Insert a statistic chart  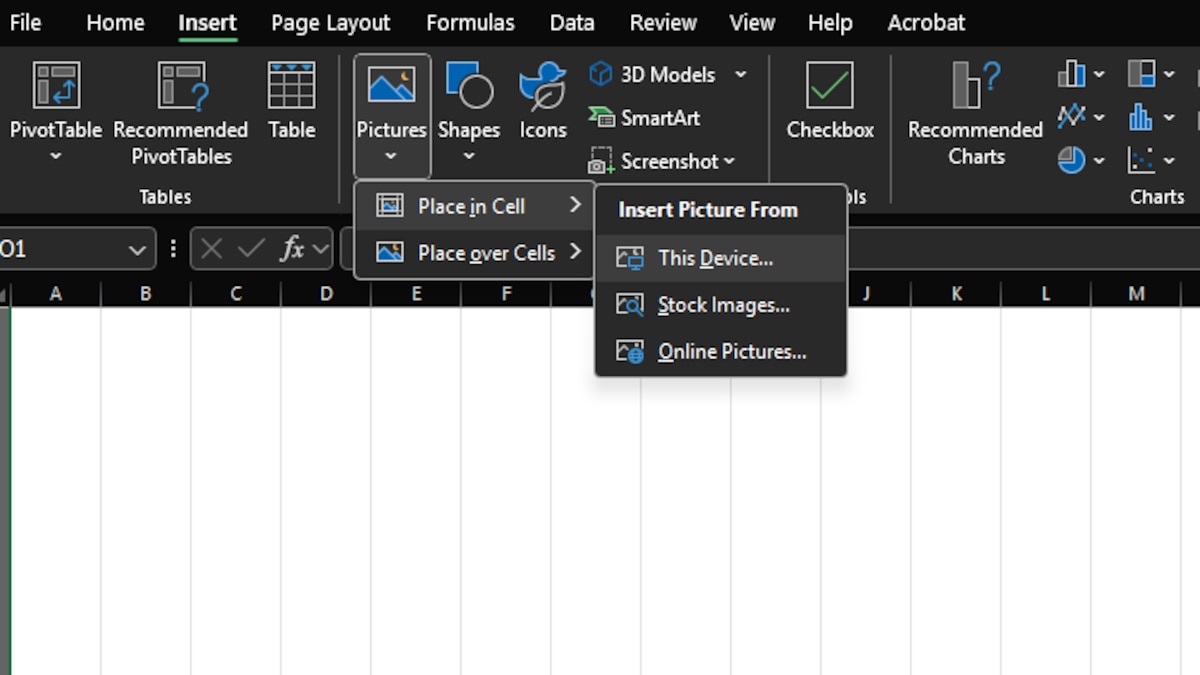click(x=1142, y=117)
